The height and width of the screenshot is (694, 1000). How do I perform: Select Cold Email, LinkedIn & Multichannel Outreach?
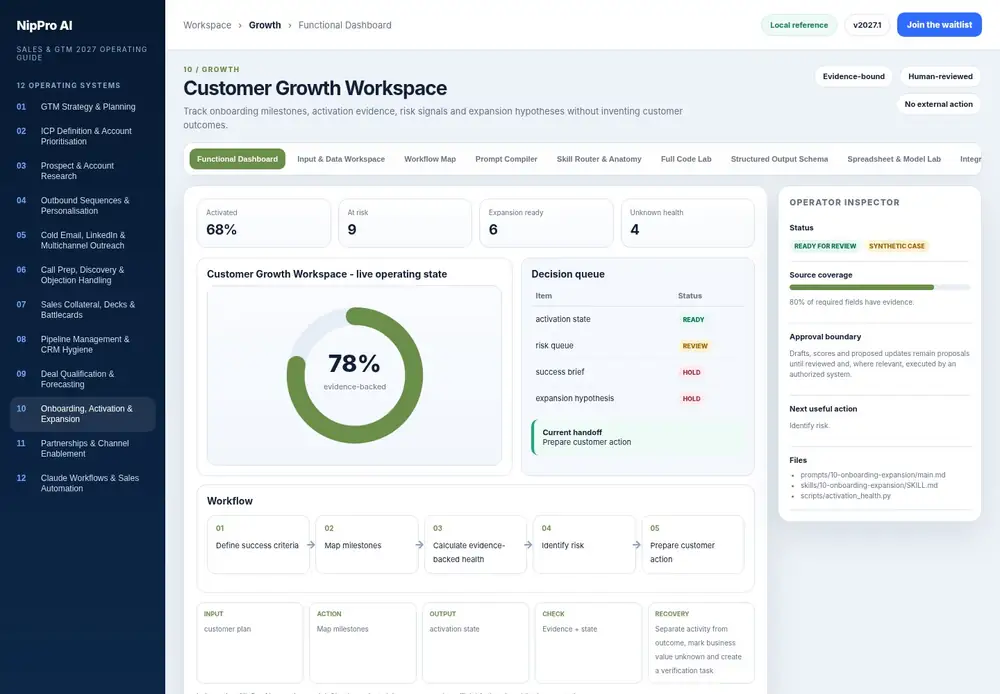[82, 240]
